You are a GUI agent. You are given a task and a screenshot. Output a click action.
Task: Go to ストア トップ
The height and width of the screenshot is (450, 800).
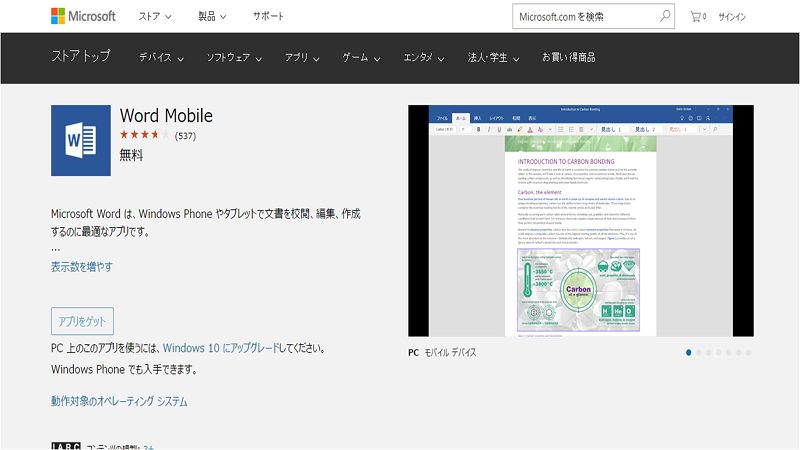tap(81, 56)
